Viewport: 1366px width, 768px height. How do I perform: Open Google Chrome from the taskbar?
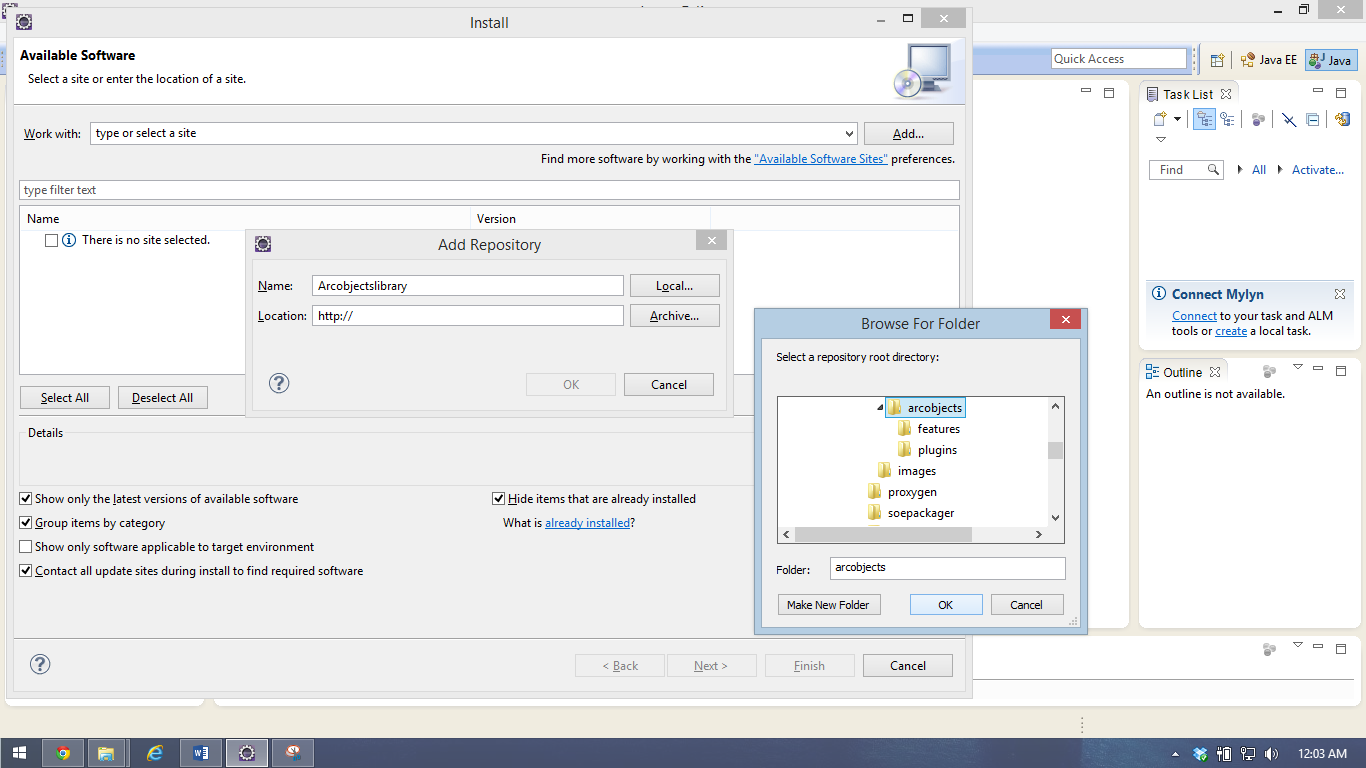click(x=63, y=752)
